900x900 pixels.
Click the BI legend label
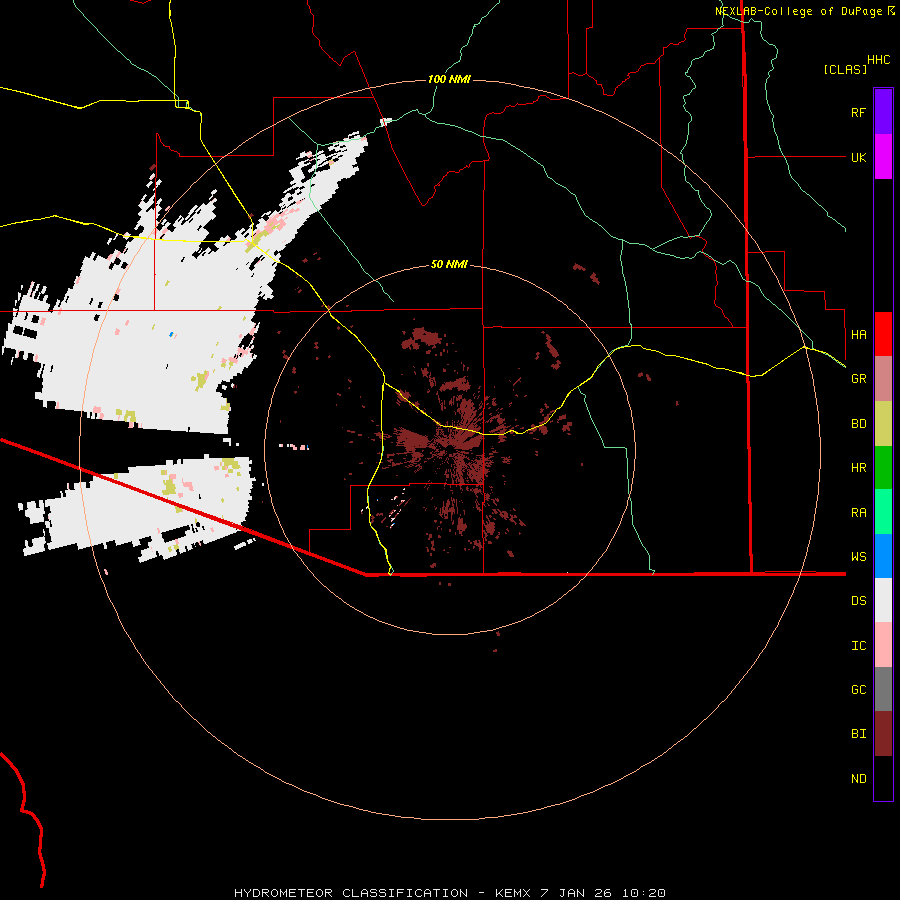[x=858, y=734]
